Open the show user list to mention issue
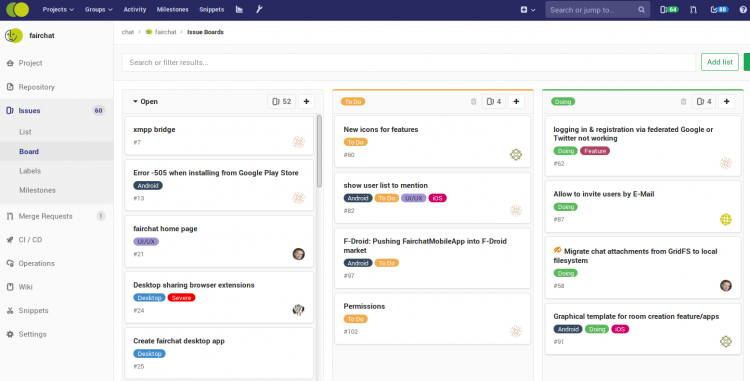The image size is (750, 381). point(386,185)
